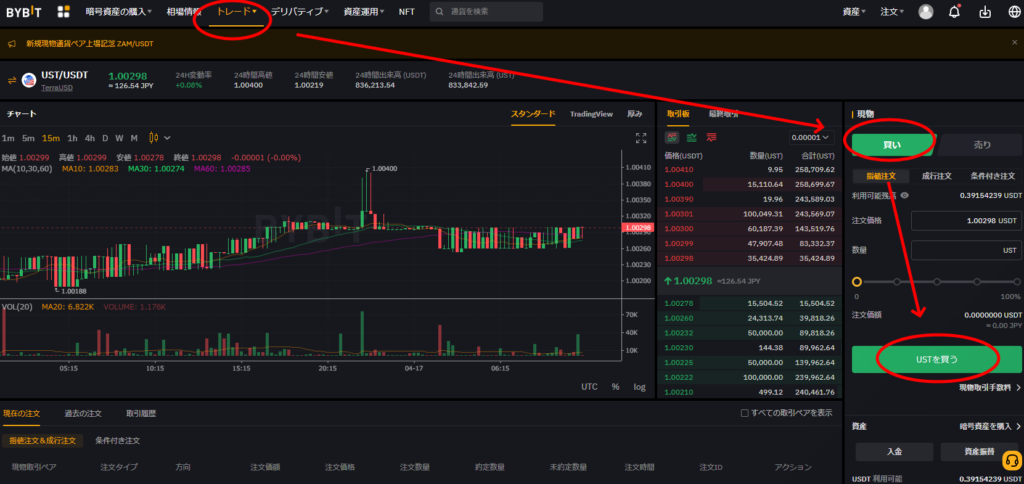Viewport: 1024px width, 484px height.
Task: Open order book precision 0.00001 dropdown
Action: pos(810,137)
